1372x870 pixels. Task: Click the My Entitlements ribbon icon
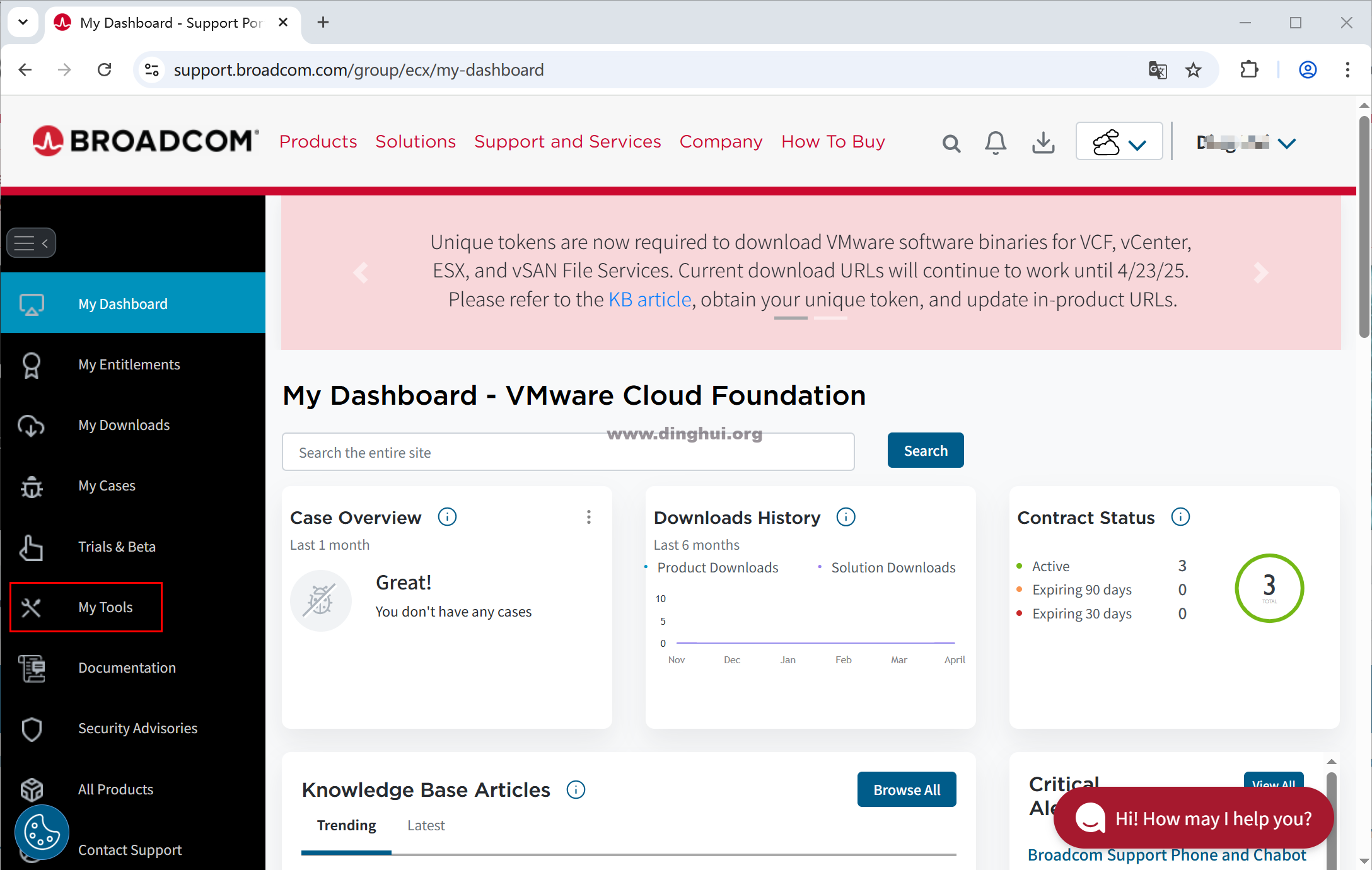coord(32,365)
